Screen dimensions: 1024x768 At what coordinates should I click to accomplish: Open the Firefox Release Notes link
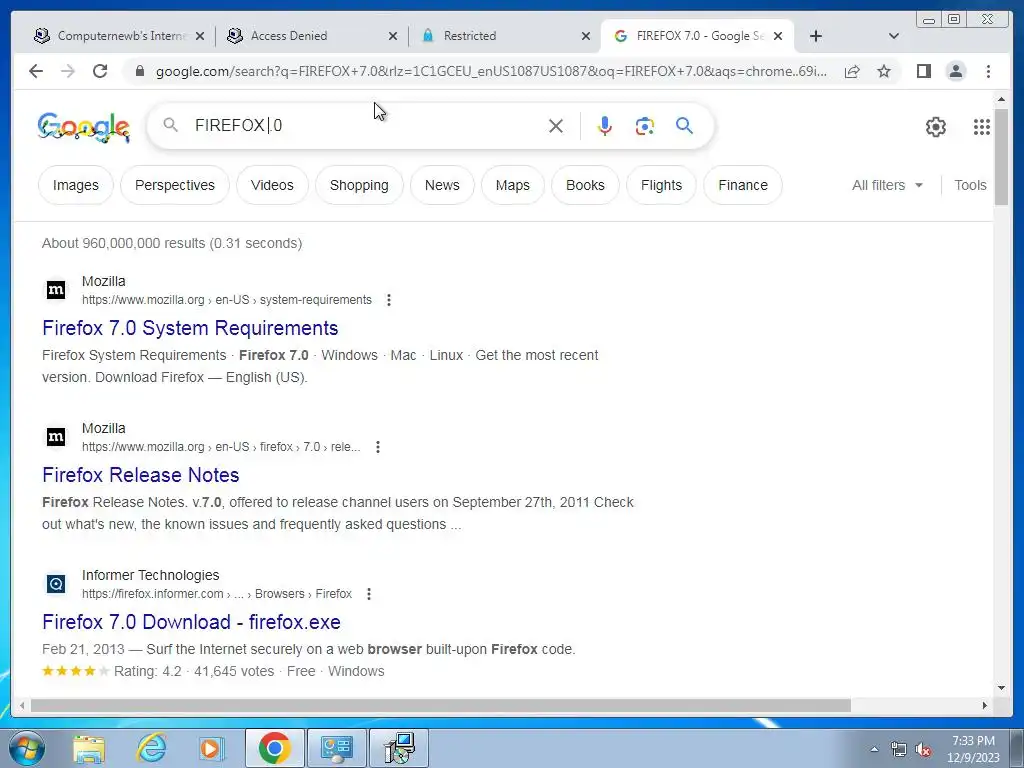coord(140,475)
